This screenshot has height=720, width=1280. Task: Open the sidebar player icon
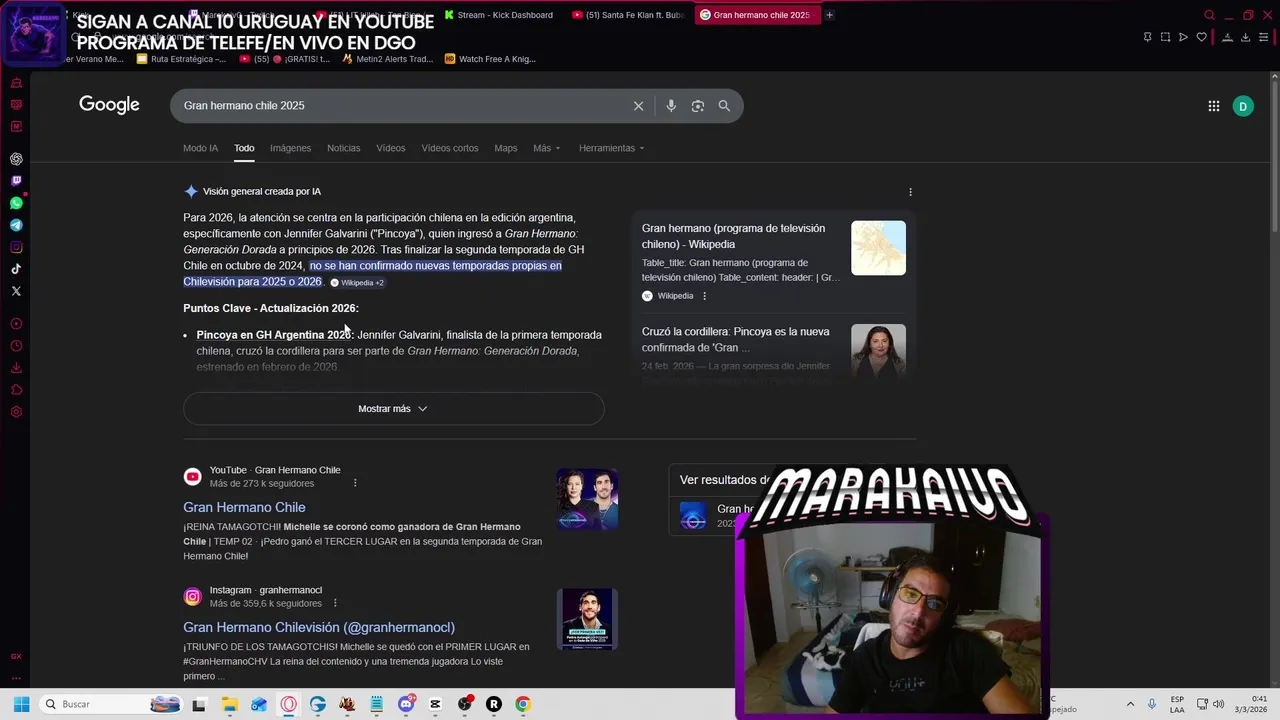16,324
